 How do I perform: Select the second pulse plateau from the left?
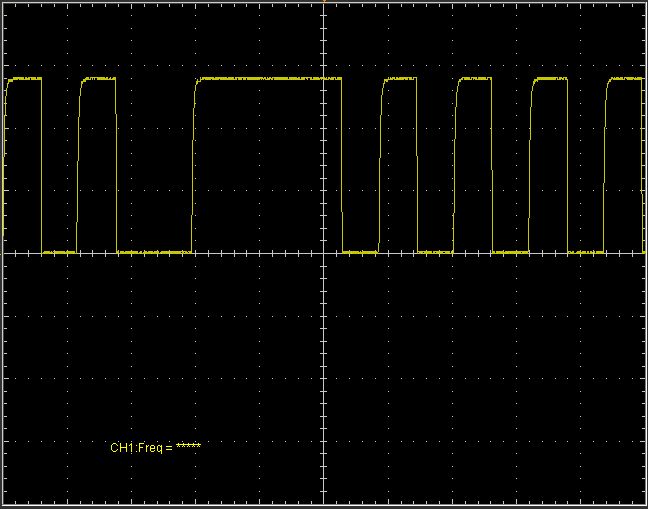[x=99, y=78]
